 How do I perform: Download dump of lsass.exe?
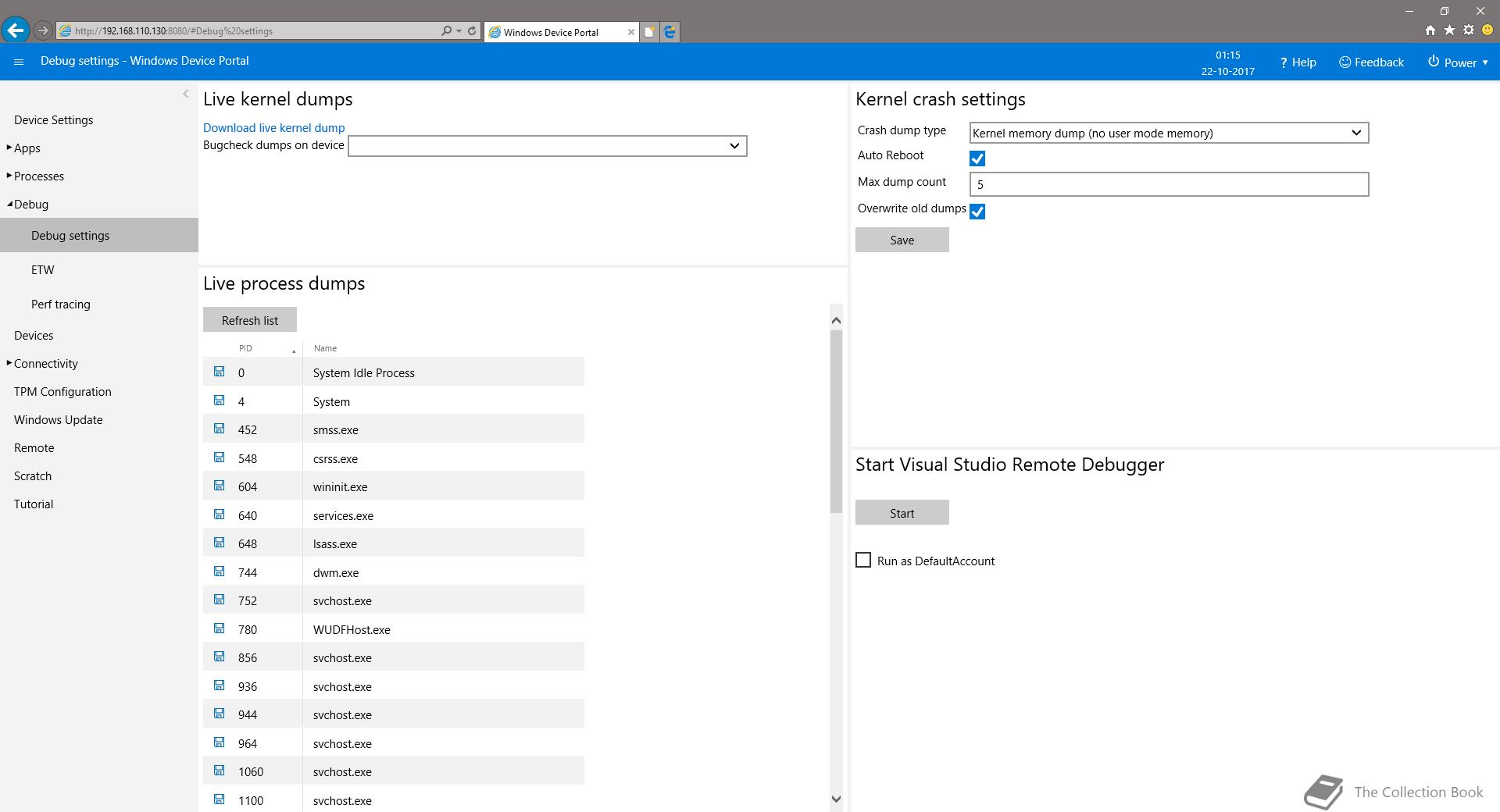(219, 543)
